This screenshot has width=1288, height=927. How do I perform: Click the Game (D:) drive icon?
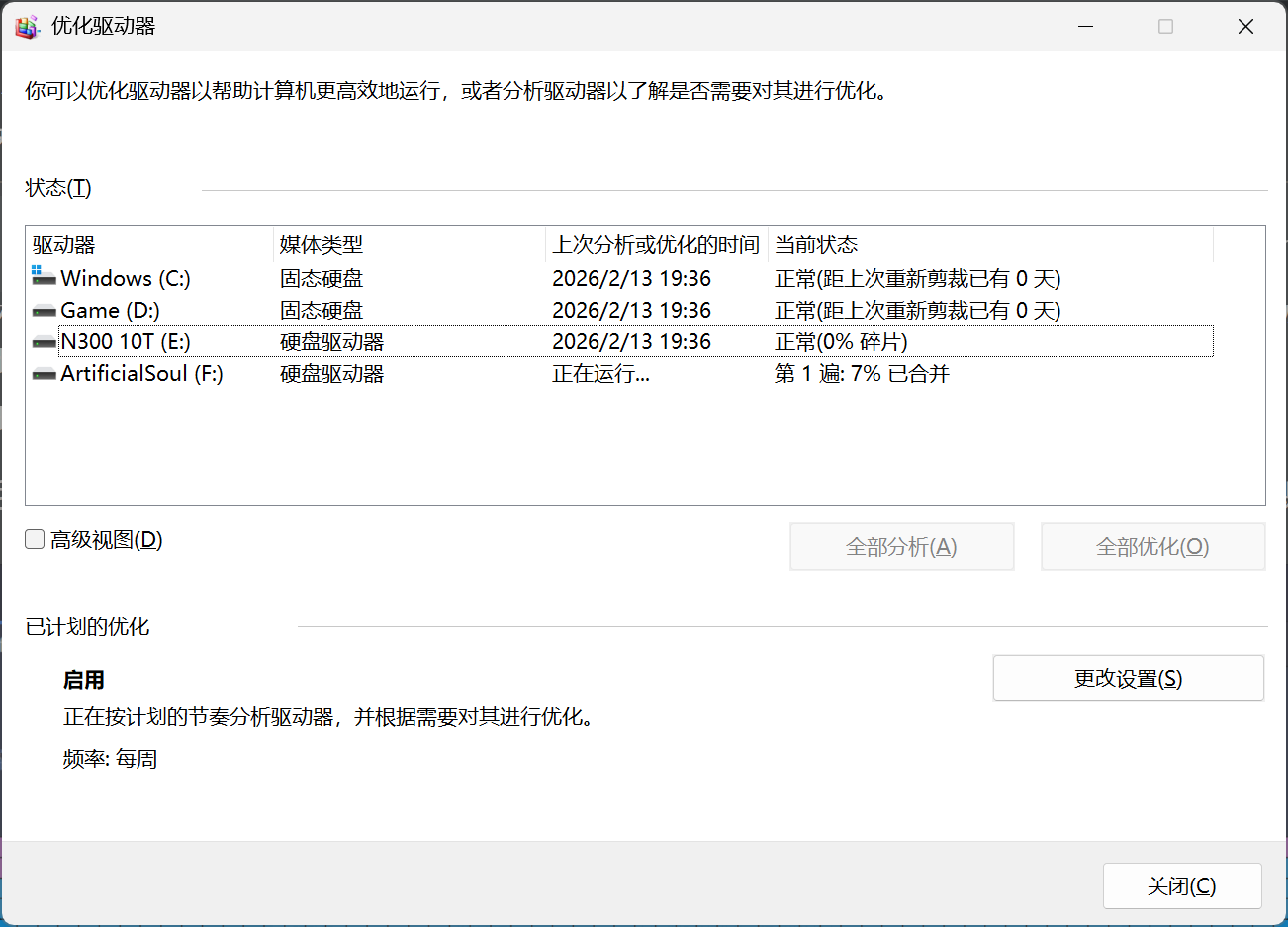point(44,311)
